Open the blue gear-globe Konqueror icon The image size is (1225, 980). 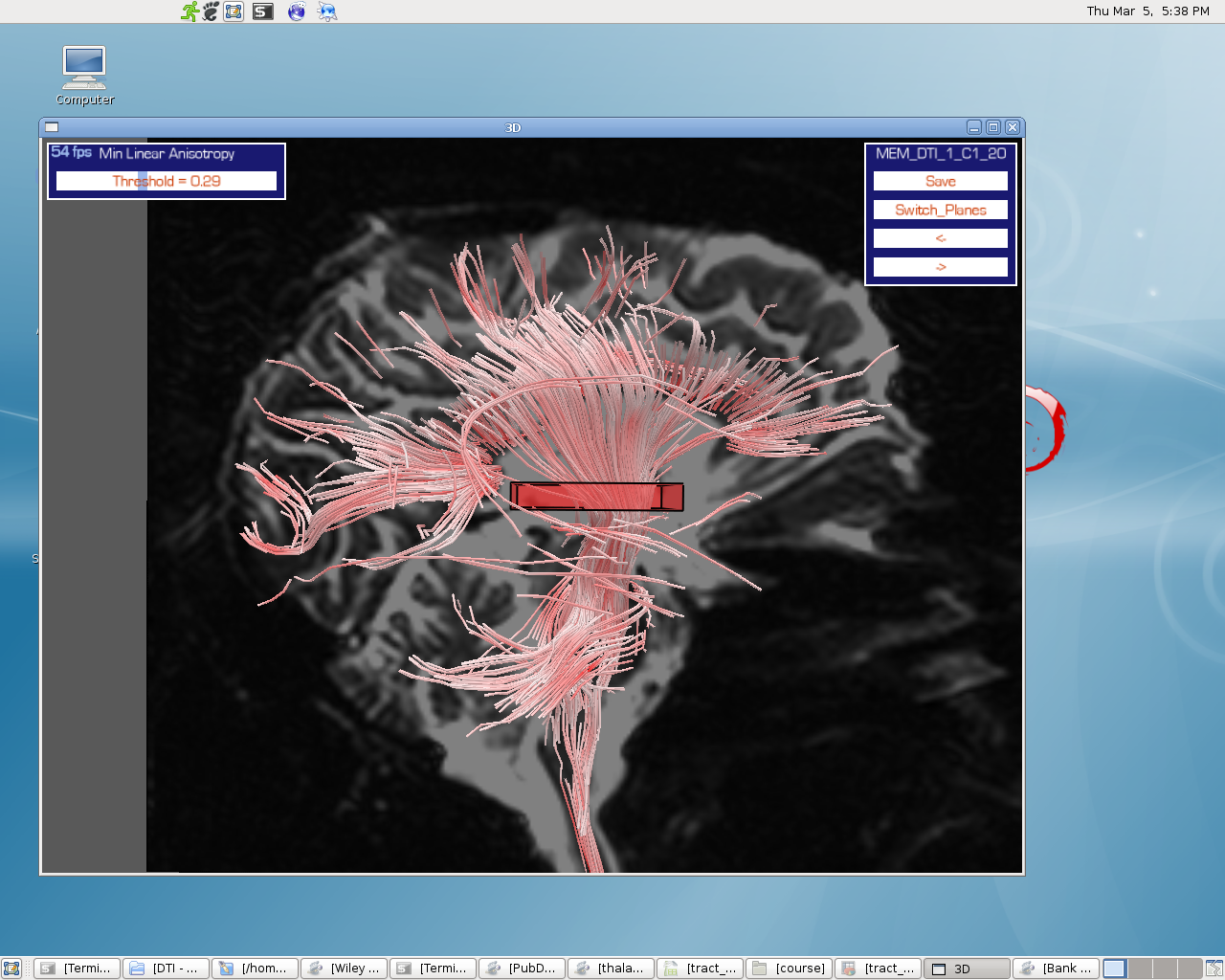coord(327,11)
